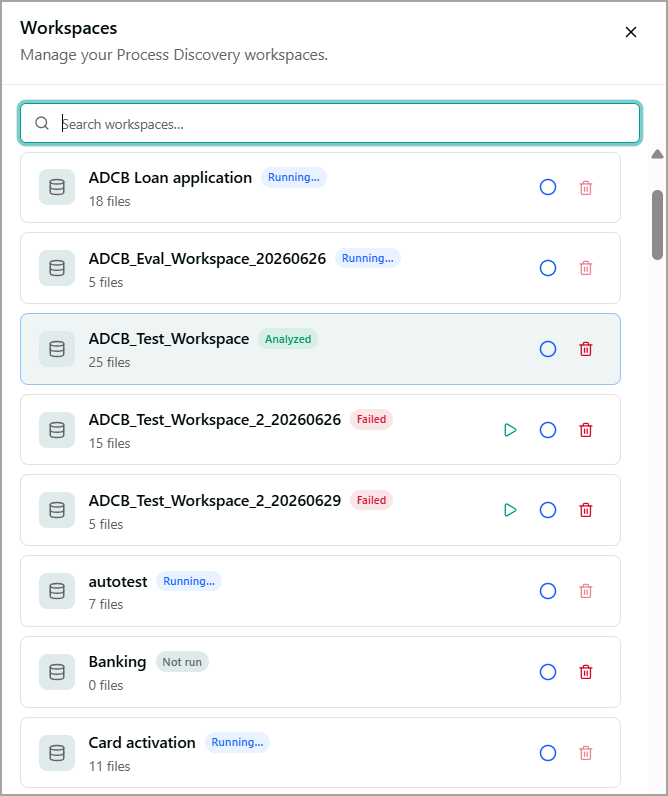Click the 25 files label

tap(109, 362)
